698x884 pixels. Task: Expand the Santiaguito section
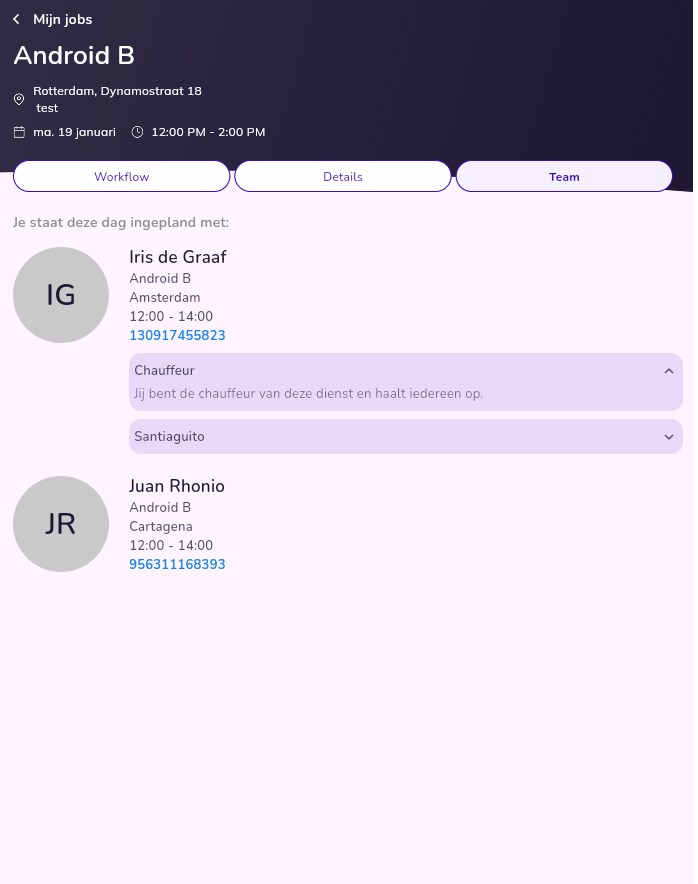(668, 437)
